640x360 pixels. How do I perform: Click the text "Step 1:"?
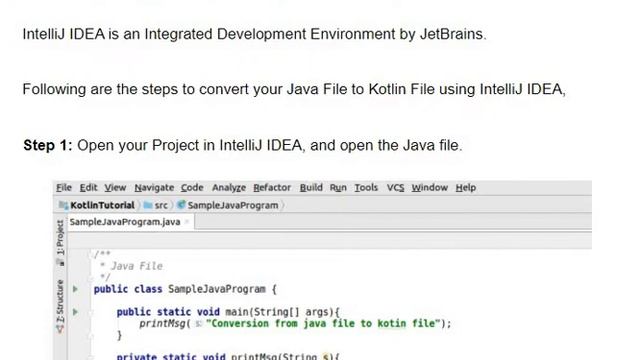pos(48,145)
